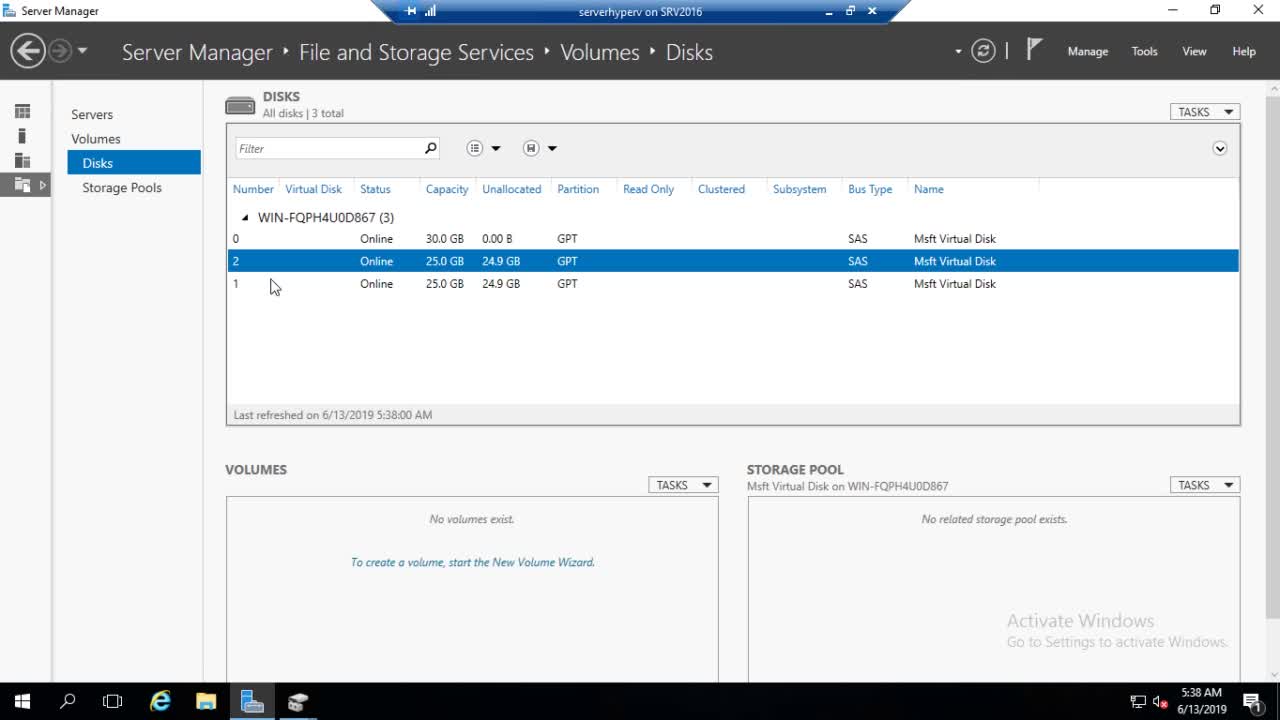
Task: Open the DISKS Tasks dropdown
Action: [x=1205, y=112]
